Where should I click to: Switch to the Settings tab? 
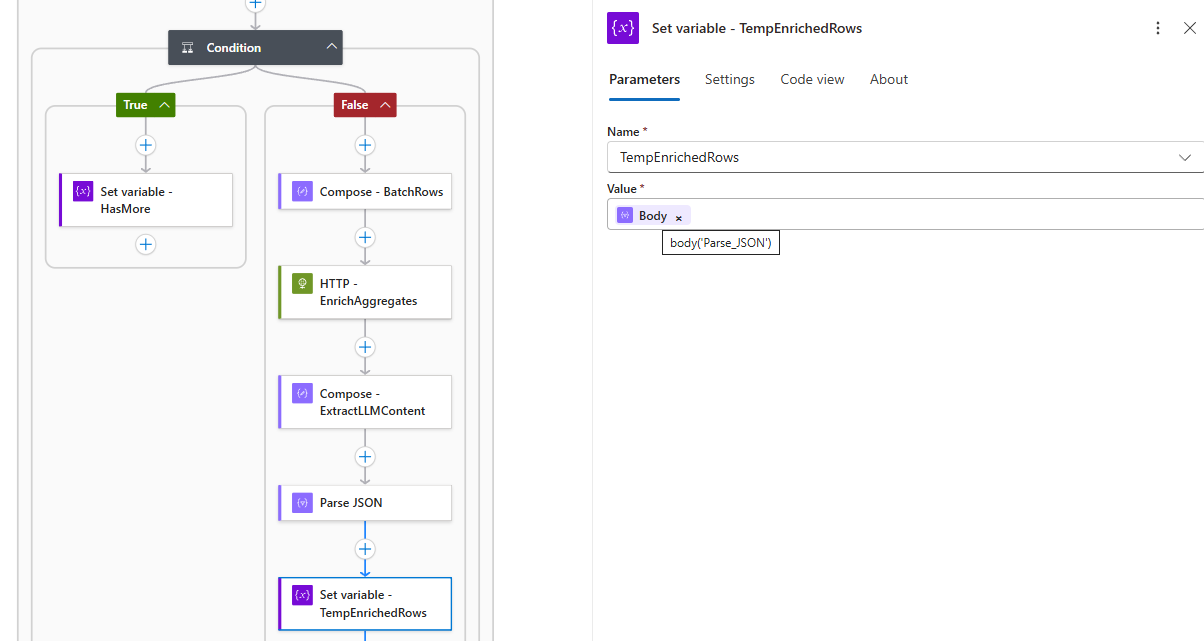pos(729,80)
